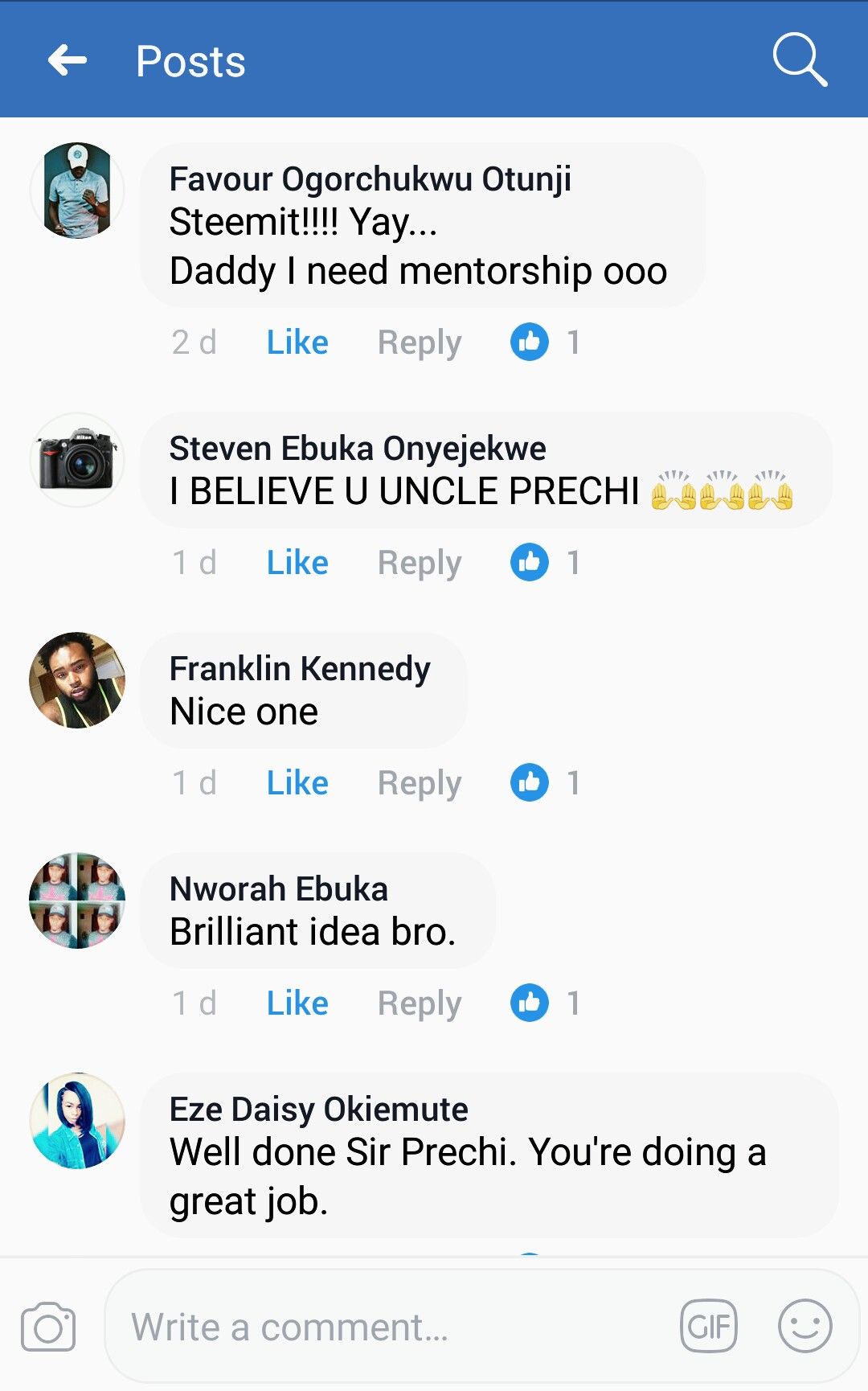Like the "Nice one" comment
Screen dimensions: 868x1391
(297, 783)
